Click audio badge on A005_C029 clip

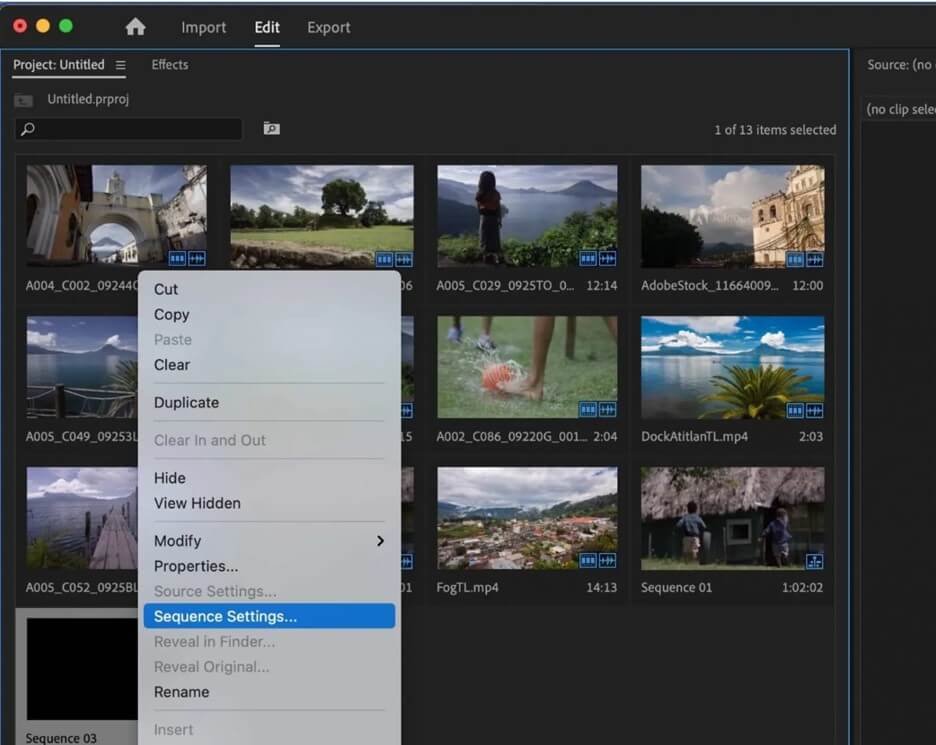pyautogui.click(x=608, y=258)
